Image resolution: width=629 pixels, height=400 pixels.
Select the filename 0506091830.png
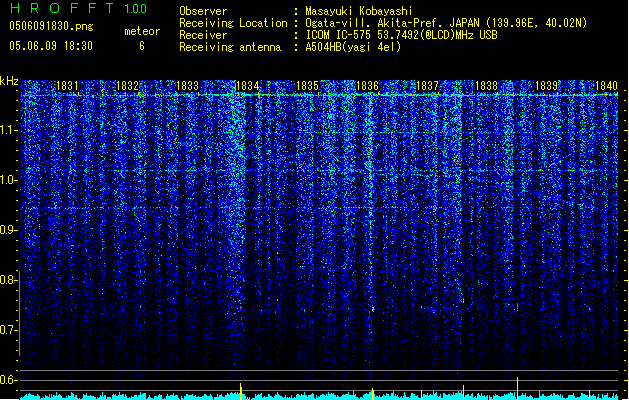pos(51,26)
